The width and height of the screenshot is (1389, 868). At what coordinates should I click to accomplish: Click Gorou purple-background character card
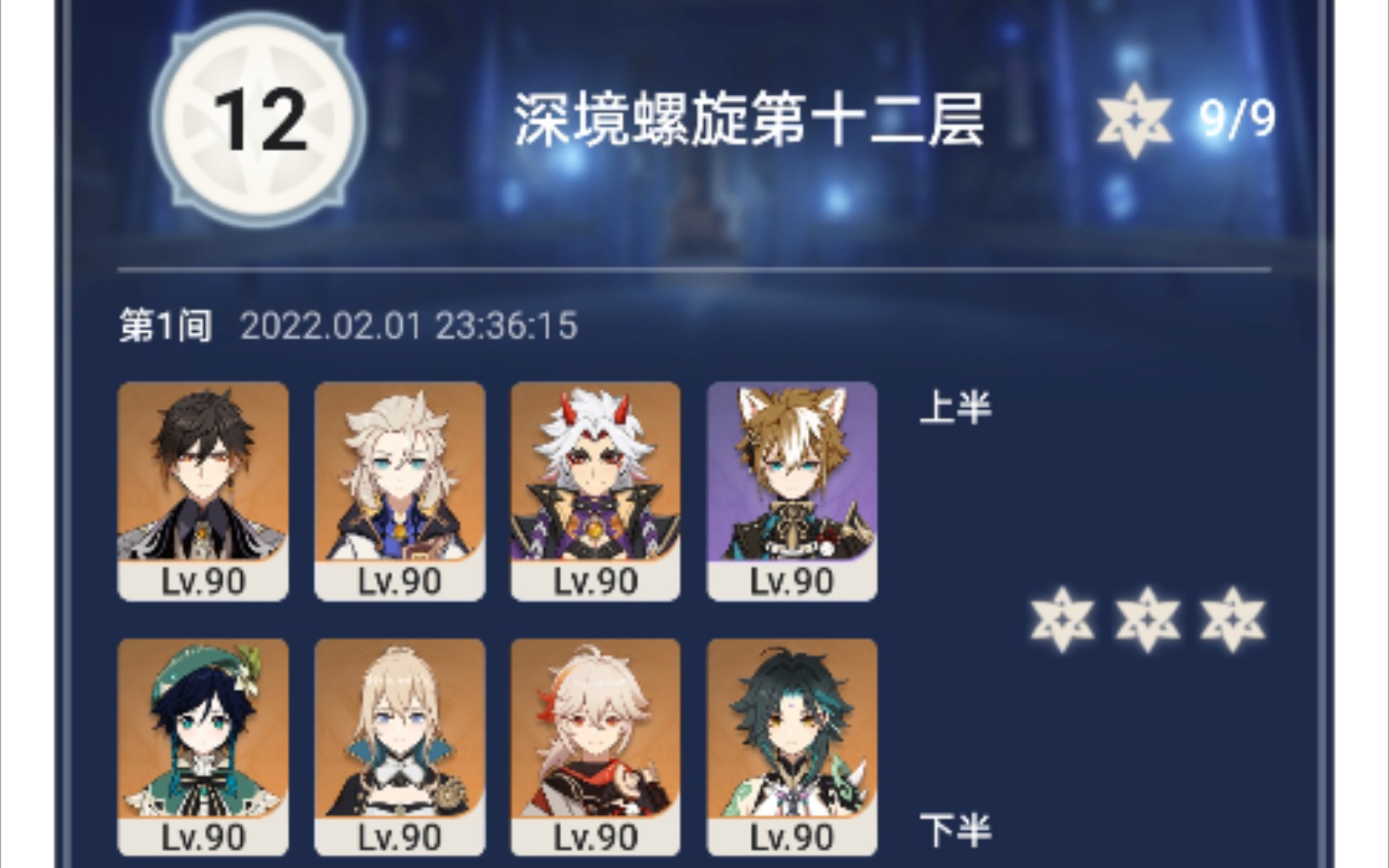[792, 490]
